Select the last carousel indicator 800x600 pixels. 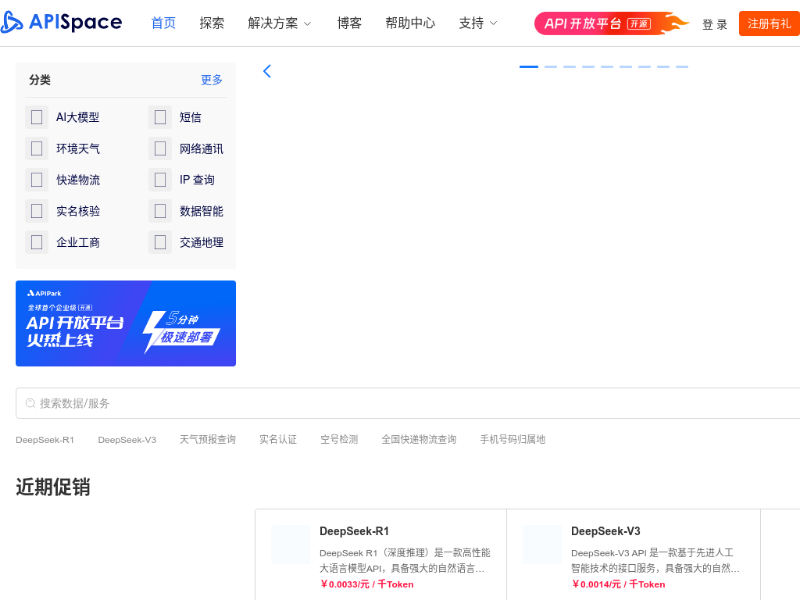click(x=682, y=67)
